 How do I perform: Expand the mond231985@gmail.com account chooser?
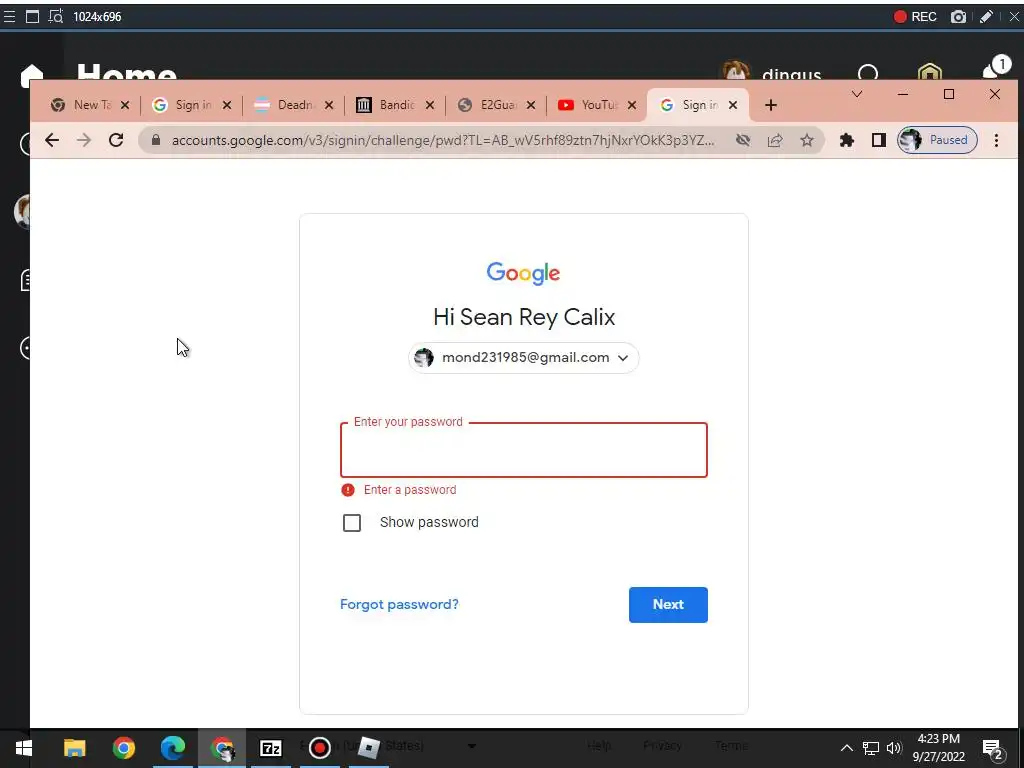(x=524, y=358)
